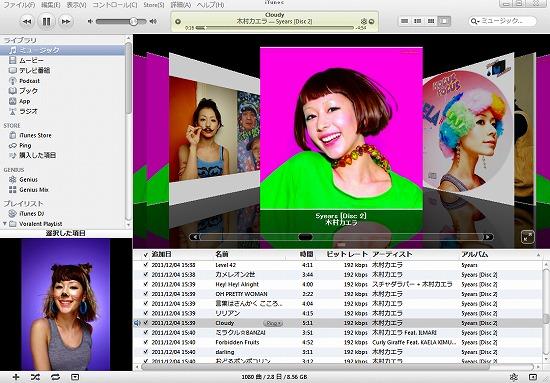Uncheck the カメレオン2世 track checkbox
This screenshot has width=550, height=383.
coord(146,275)
